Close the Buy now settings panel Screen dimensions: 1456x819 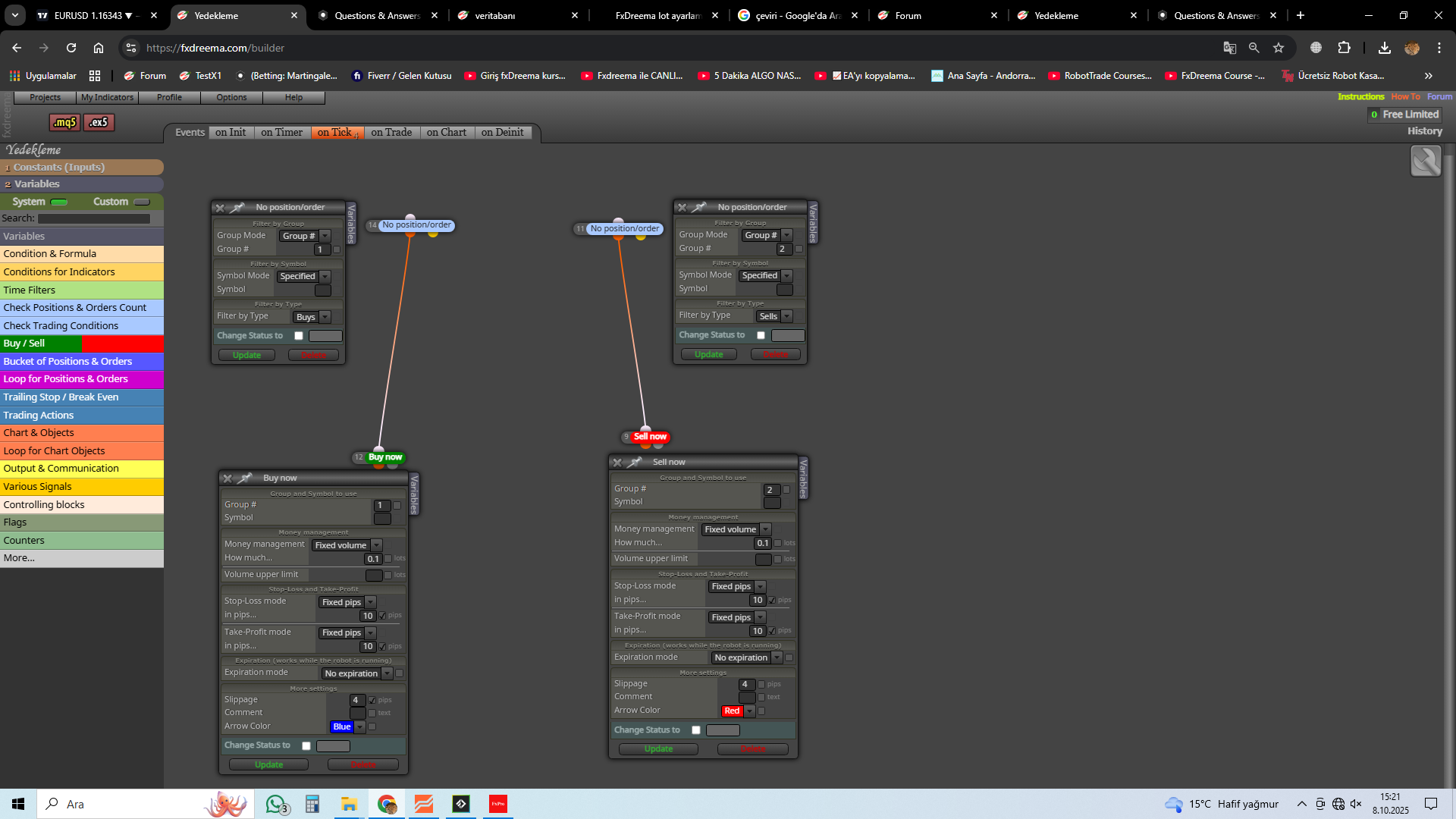tap(227, 478)
